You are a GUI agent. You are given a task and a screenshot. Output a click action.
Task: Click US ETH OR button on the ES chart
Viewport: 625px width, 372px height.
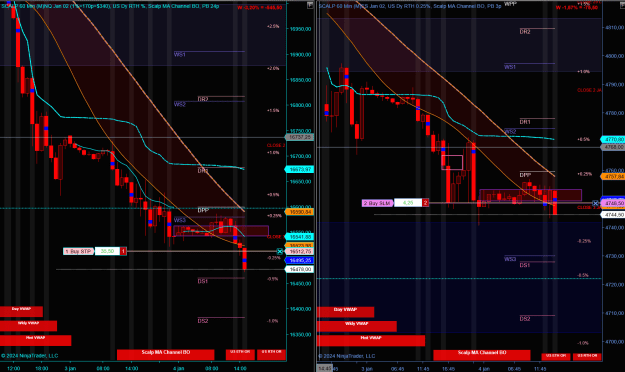click(556, 356)
